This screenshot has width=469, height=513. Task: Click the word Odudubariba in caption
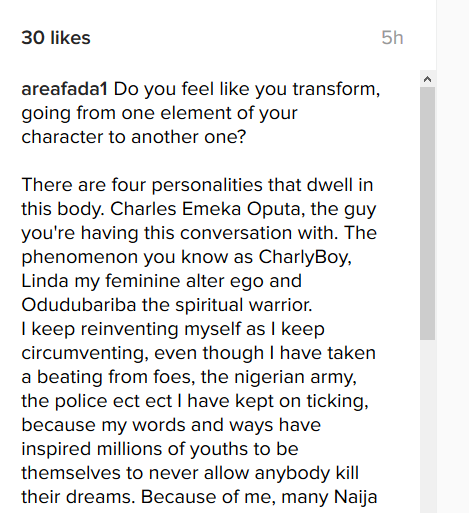click(x=79, y=305)
